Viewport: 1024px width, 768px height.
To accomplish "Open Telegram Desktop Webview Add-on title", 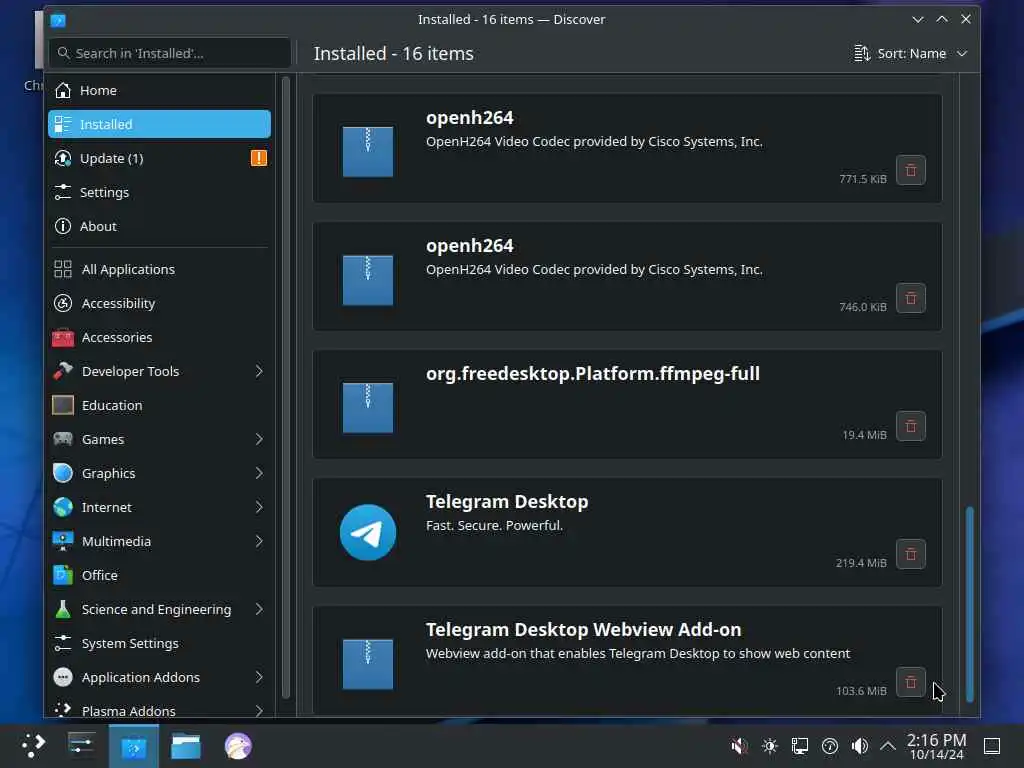I will tap(583, 630).
